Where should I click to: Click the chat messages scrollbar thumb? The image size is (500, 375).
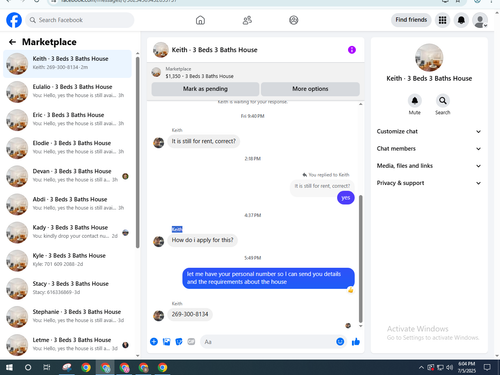click(360, 259)
